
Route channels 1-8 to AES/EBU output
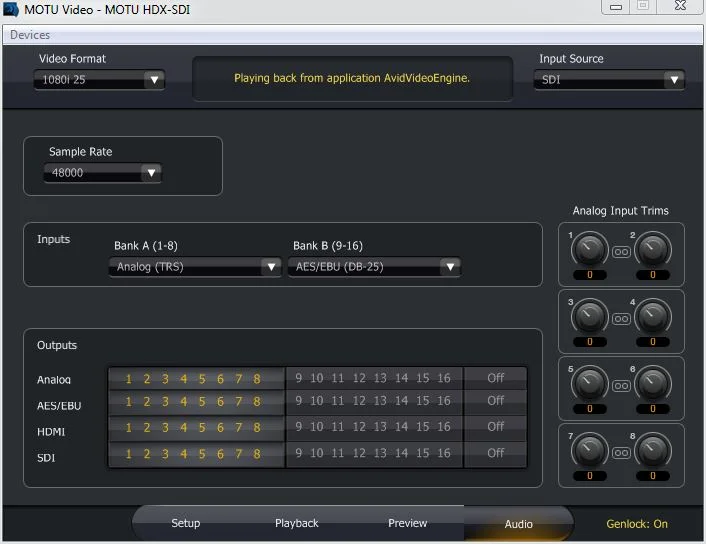pyautogui.click(x=196, y=401)
